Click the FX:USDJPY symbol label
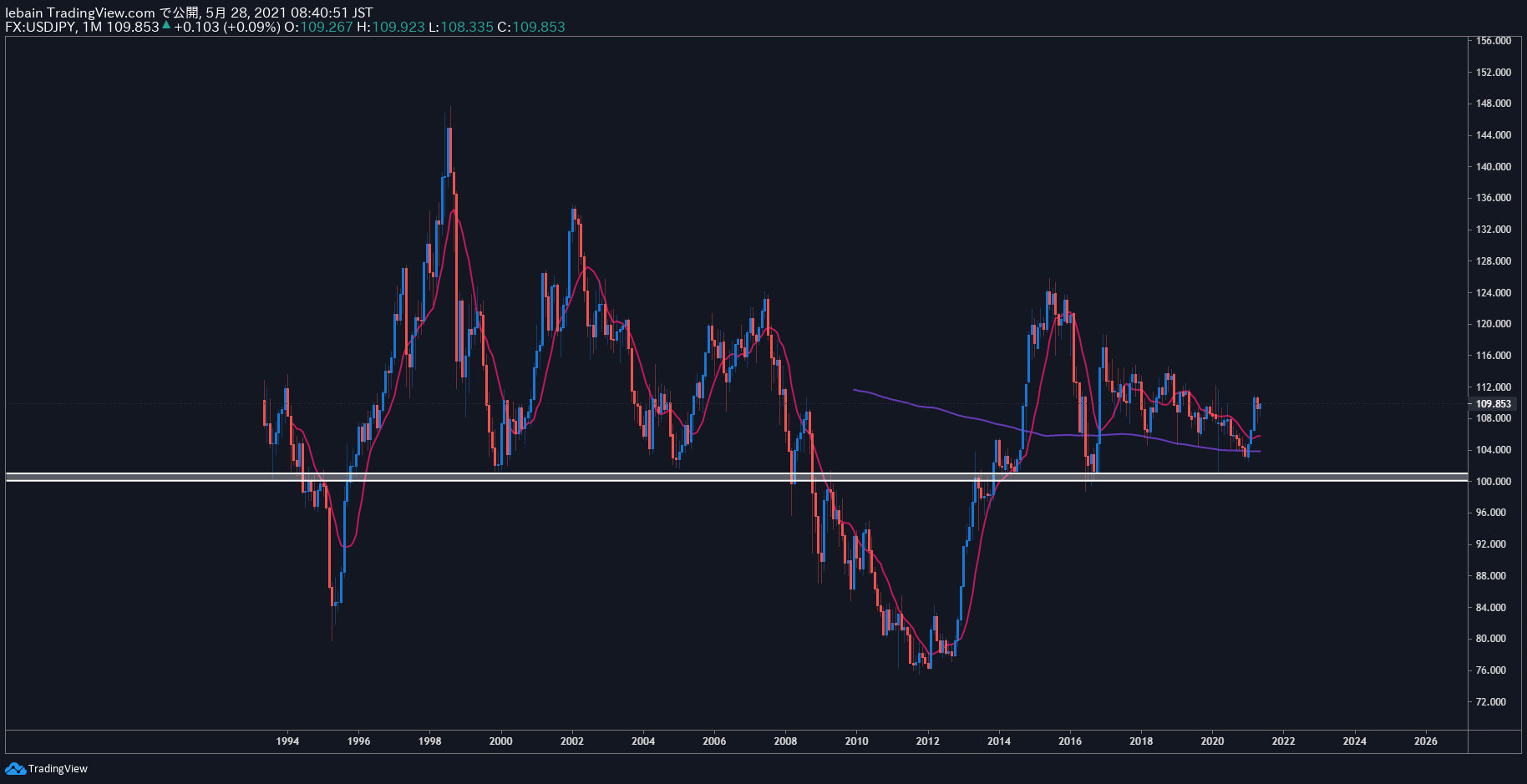 [41, 27]
